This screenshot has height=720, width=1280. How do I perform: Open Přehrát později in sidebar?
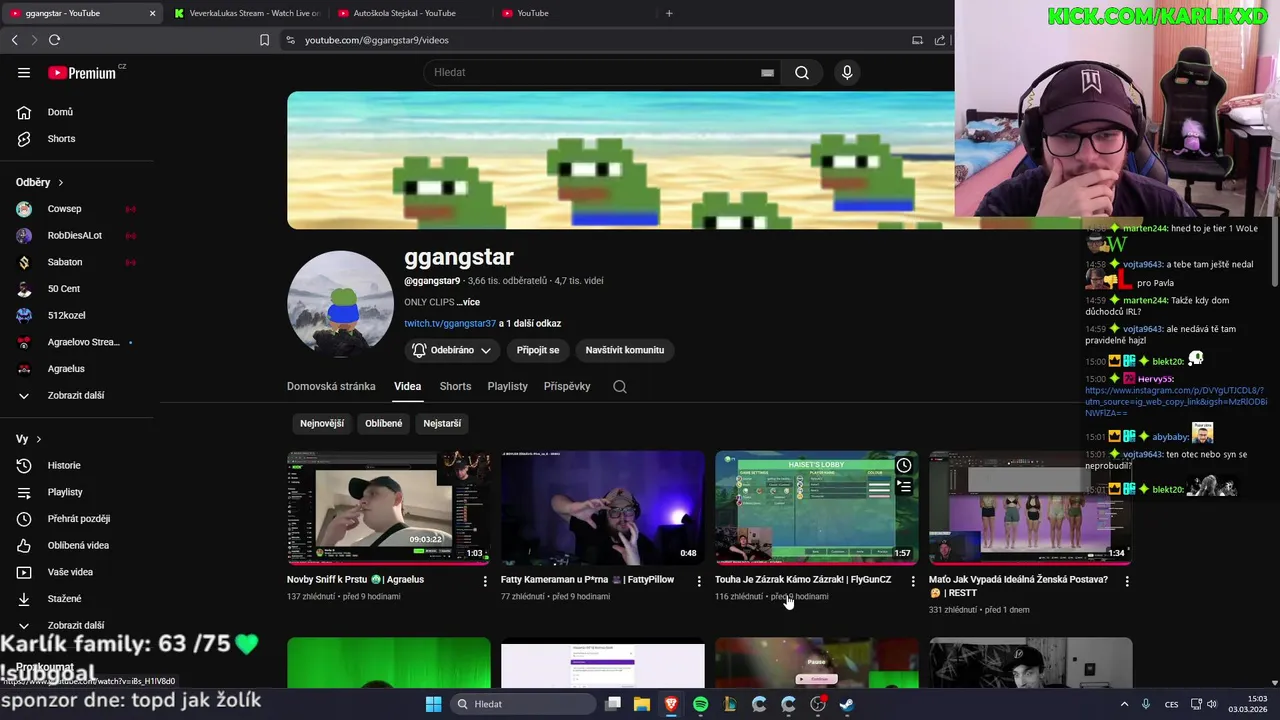(79, 519)
